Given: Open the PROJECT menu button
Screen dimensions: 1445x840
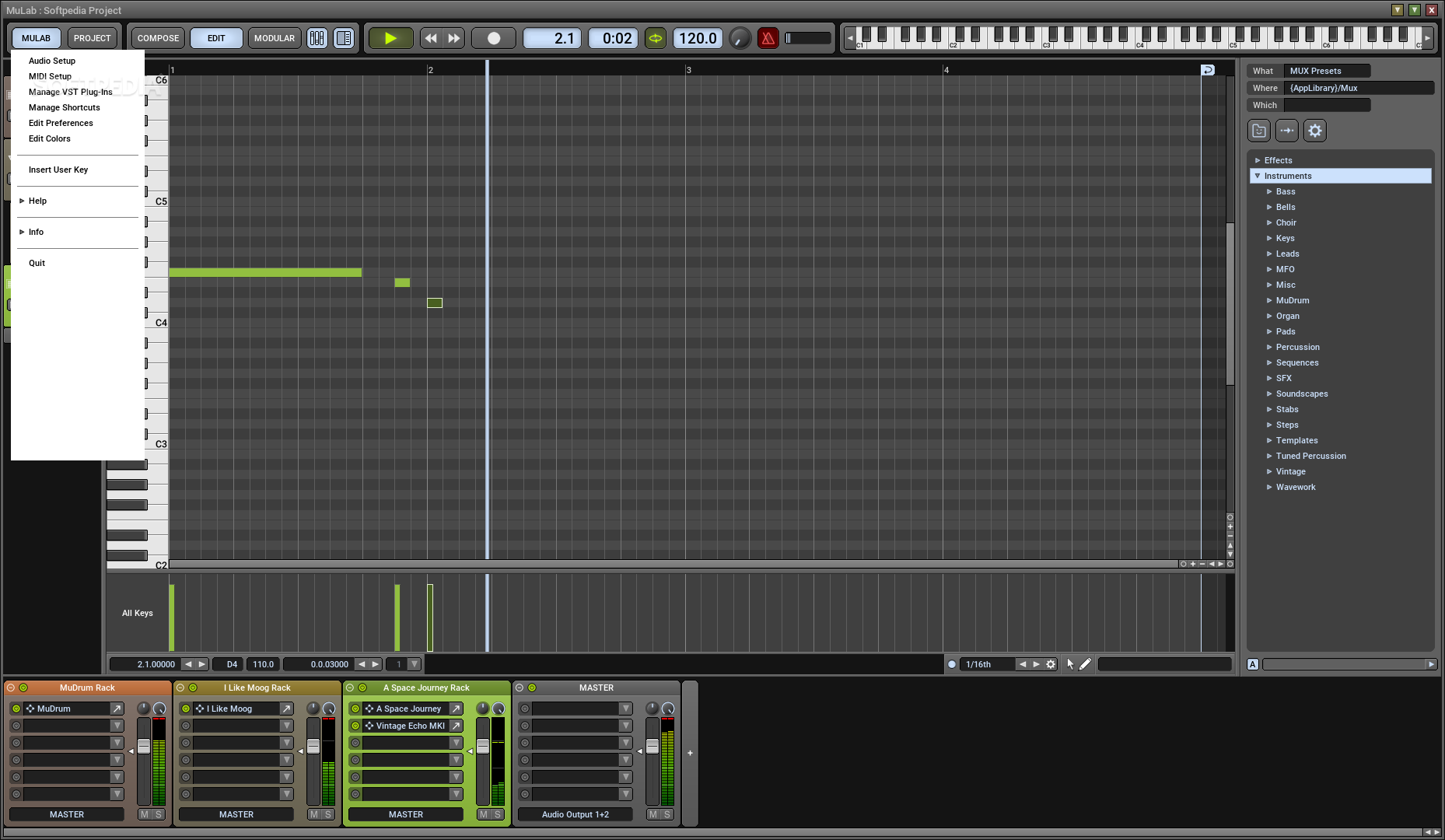Looking at the screenshot, I should (93, 38).
